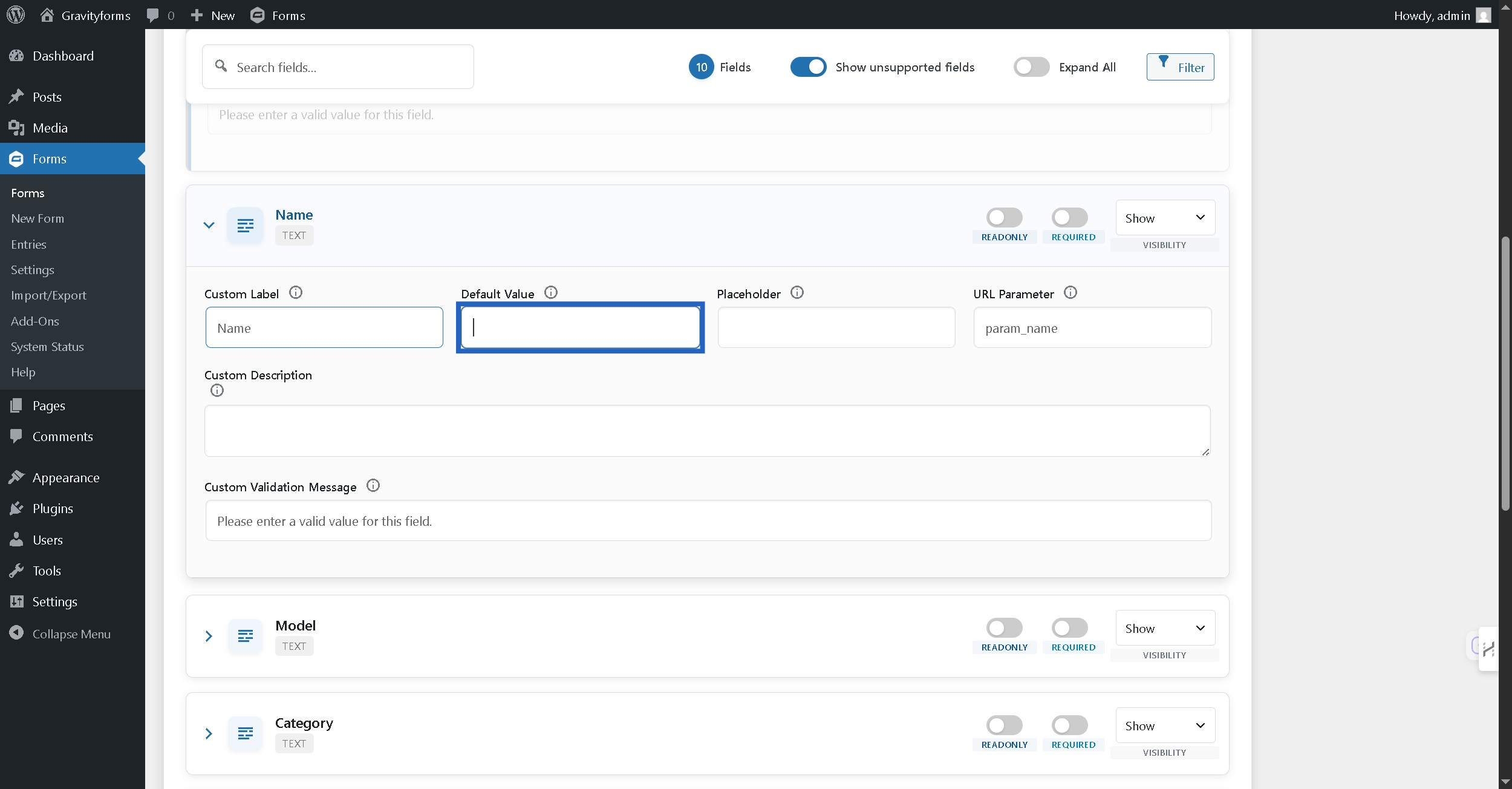Click the text field type icon beside Name
Screen dimensions: 1512x789
pos(246,225)
